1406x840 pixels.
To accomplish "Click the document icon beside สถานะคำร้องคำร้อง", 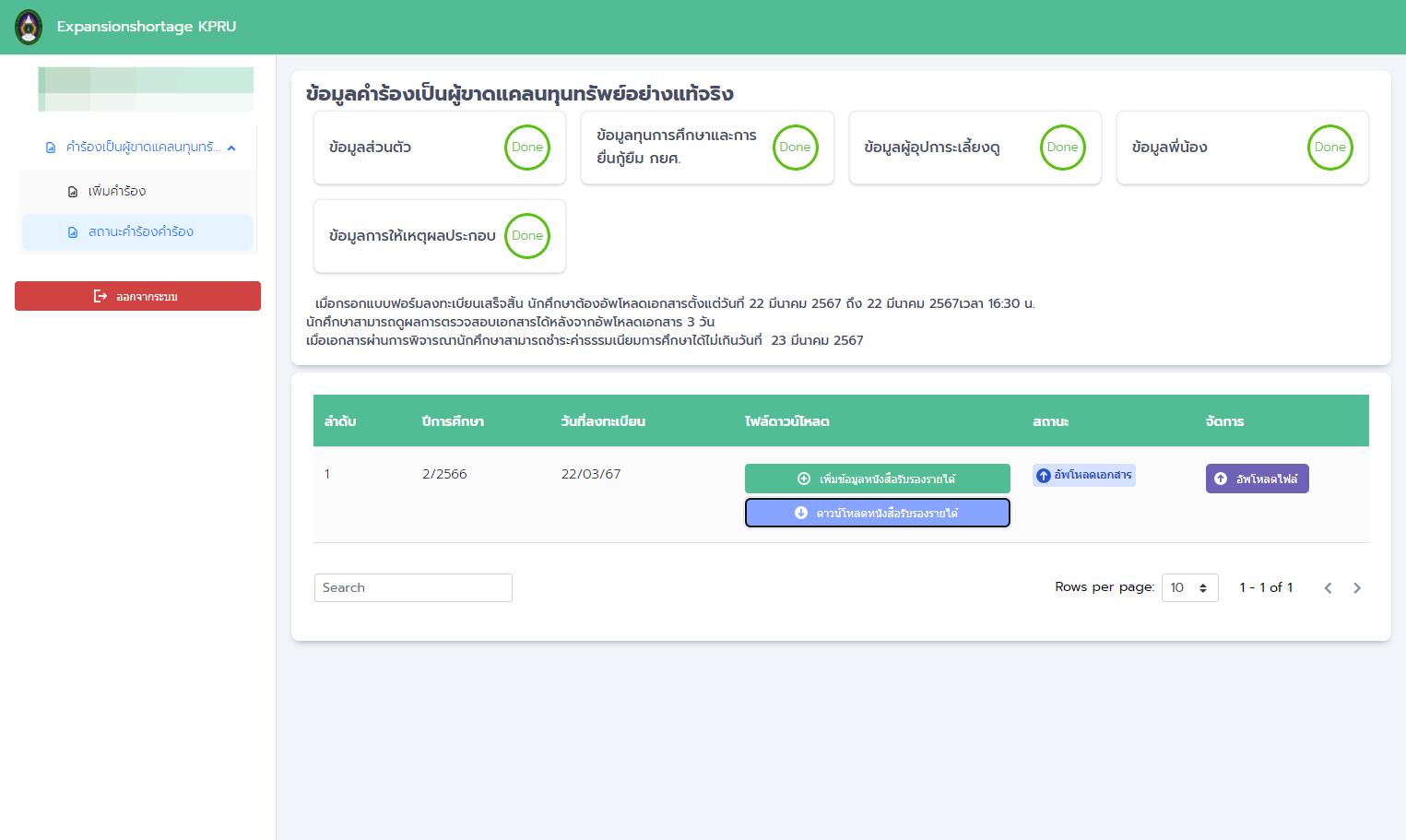I will (73, 232).
